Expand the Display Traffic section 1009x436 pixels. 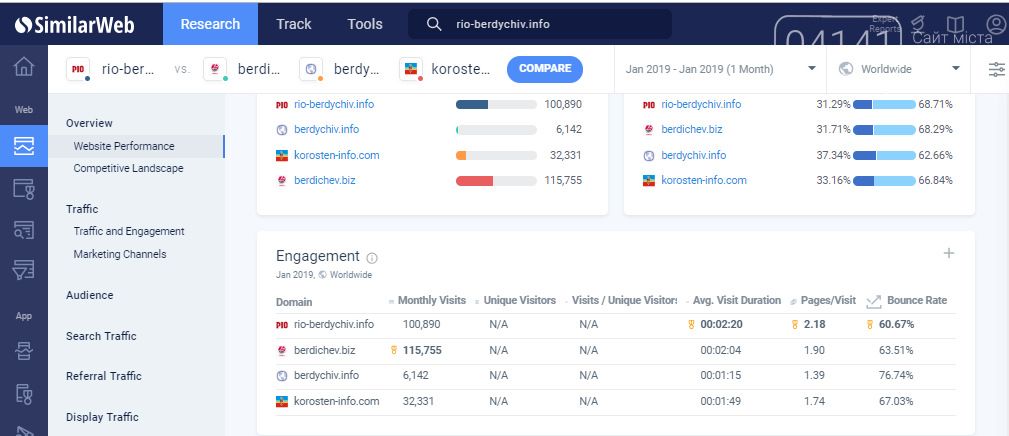click(x=102, y=417)
